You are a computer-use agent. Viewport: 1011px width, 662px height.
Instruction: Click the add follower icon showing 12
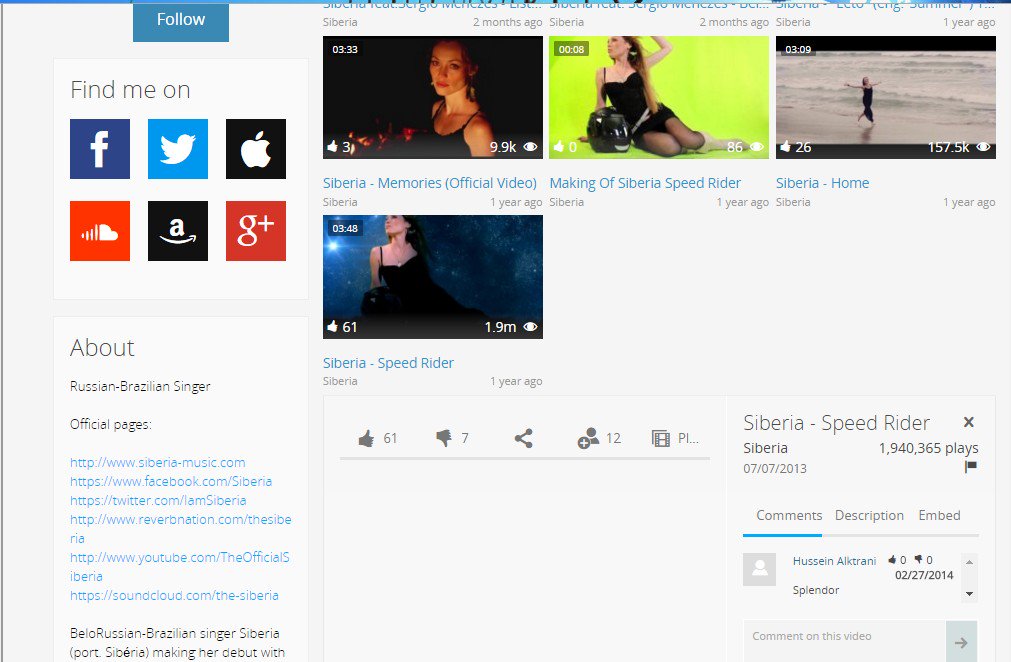point(587,438)
